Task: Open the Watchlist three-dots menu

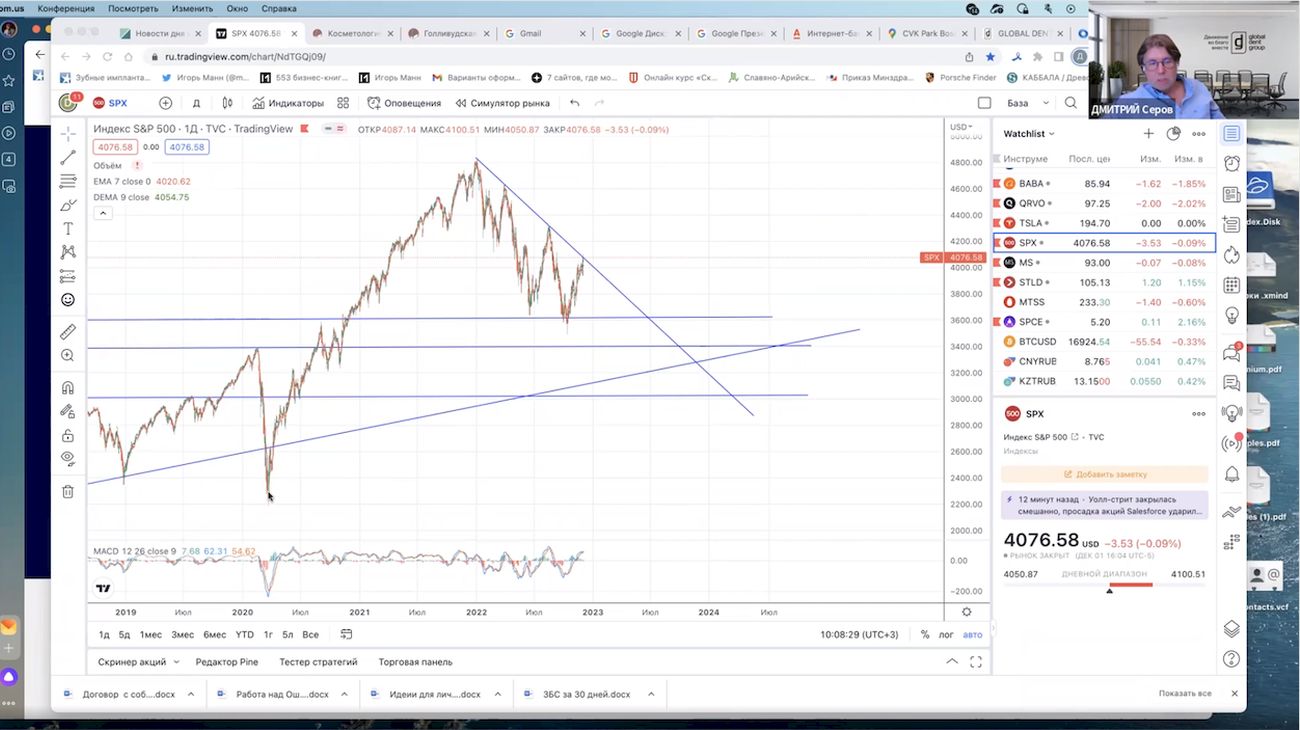Action: coord(1199,133)
